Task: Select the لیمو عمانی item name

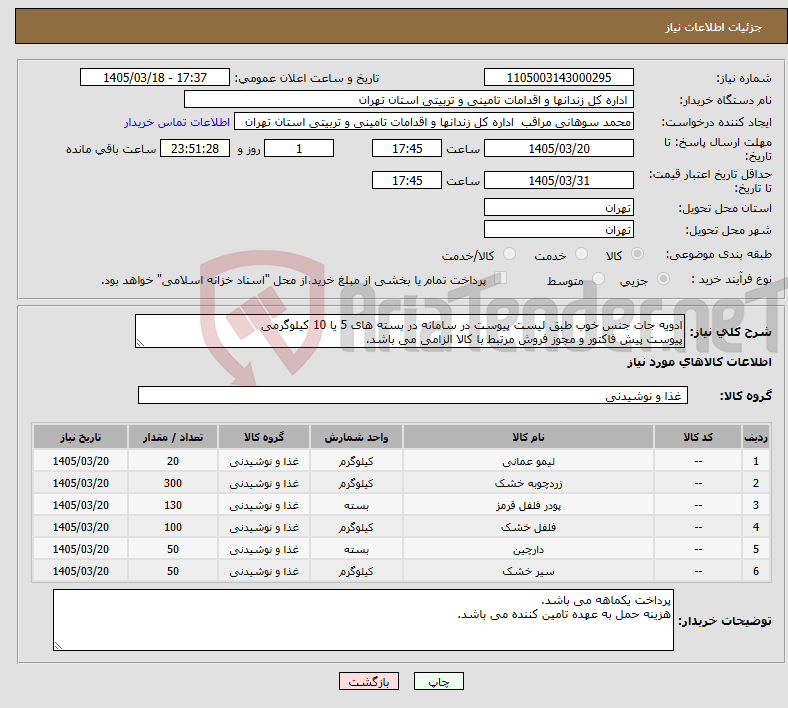Action: (528, 461)
